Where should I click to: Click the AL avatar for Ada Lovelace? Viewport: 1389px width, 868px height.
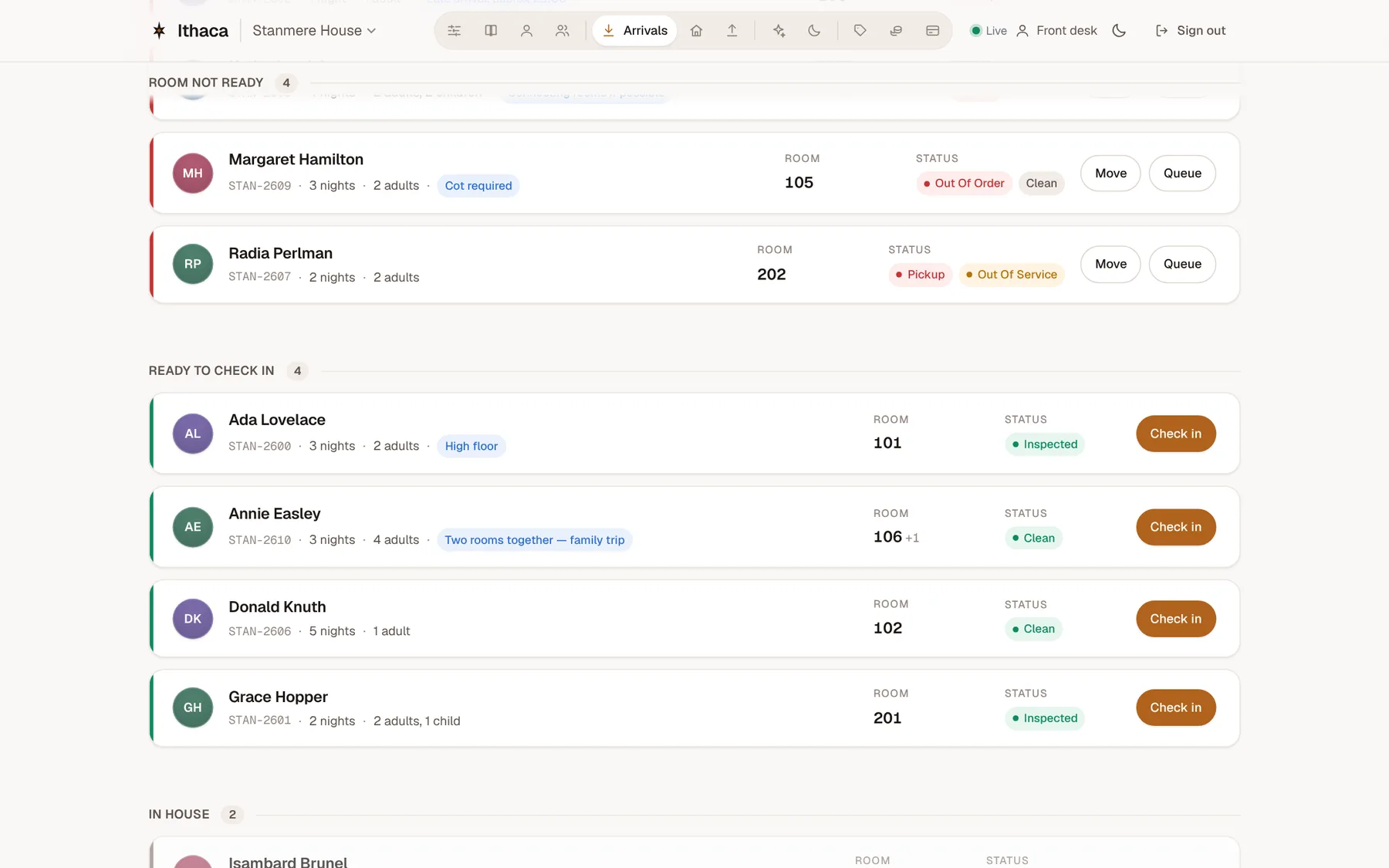[193, 434]
